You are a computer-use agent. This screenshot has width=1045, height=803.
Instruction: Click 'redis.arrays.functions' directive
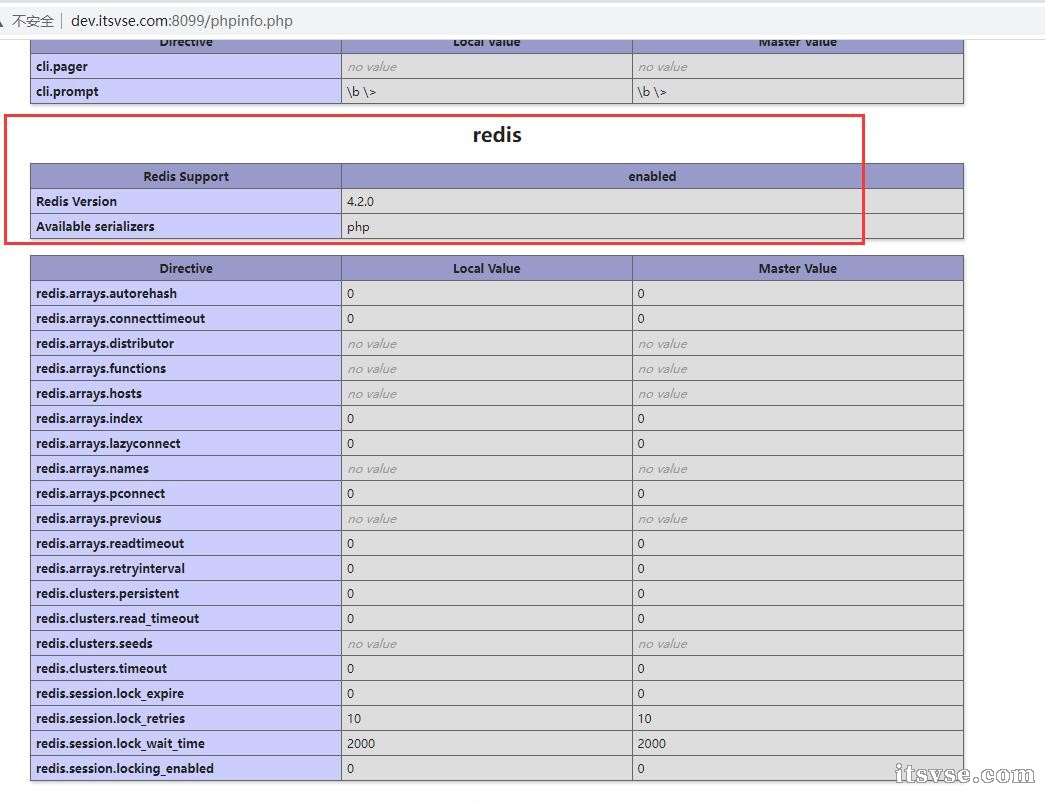point(186,369)
